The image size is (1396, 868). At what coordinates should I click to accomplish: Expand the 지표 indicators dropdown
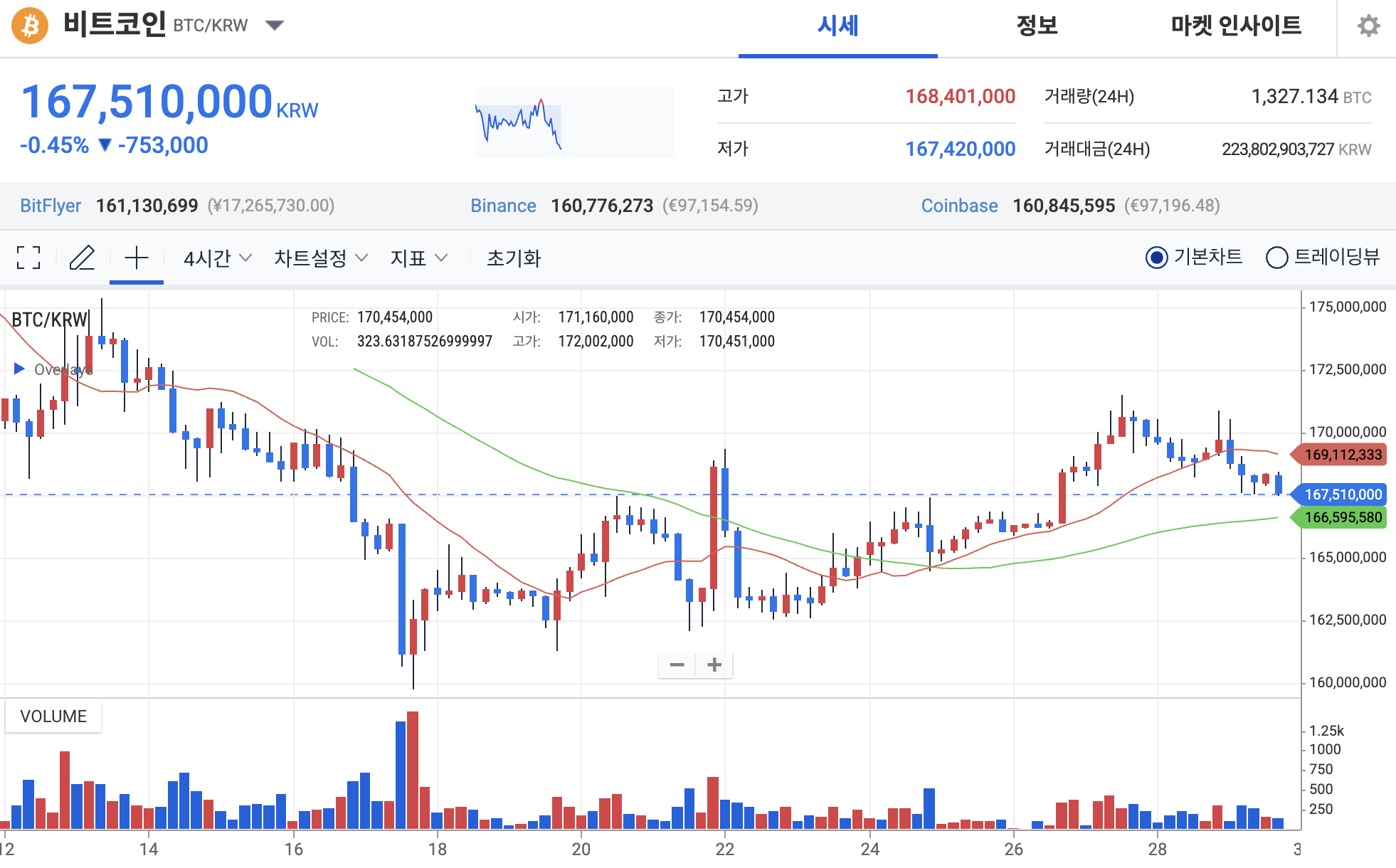[418, 258]
